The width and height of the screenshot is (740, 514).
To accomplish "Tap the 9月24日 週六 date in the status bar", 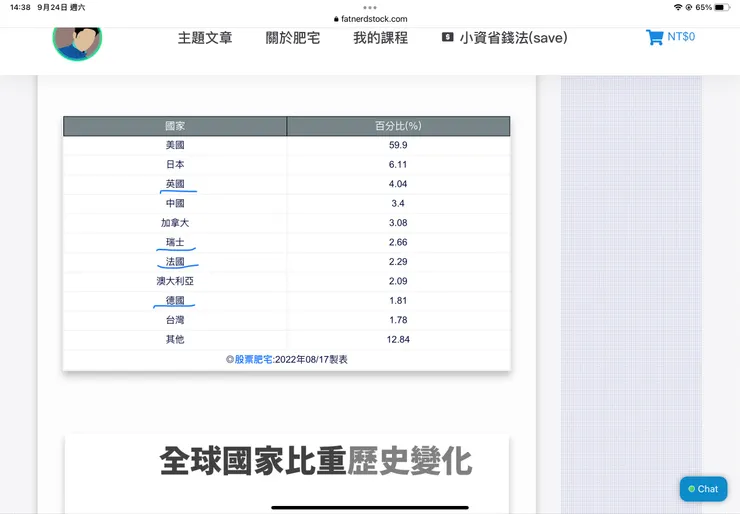I will point(61,8).
